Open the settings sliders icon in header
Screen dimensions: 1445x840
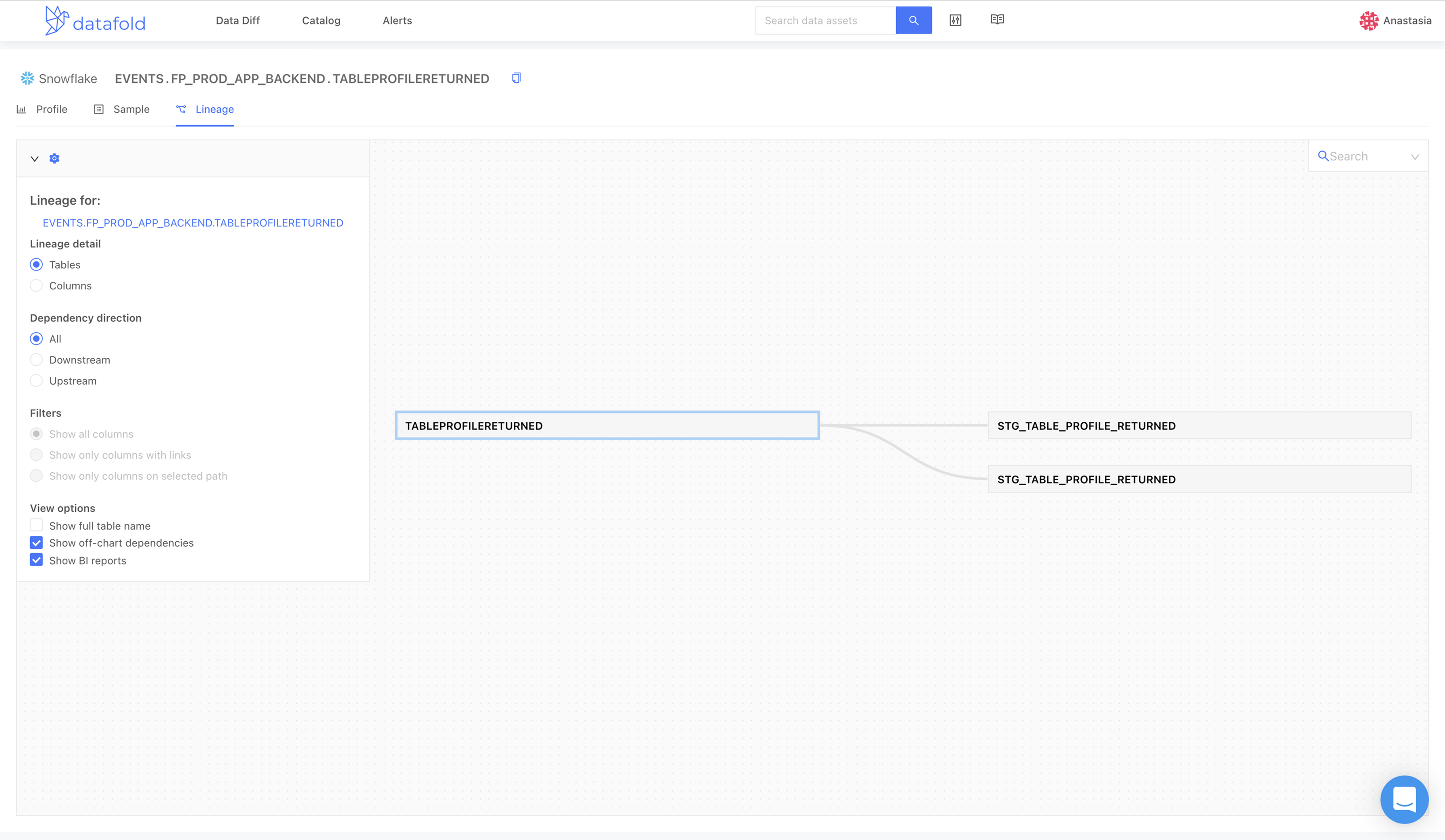tap(955, 20)
